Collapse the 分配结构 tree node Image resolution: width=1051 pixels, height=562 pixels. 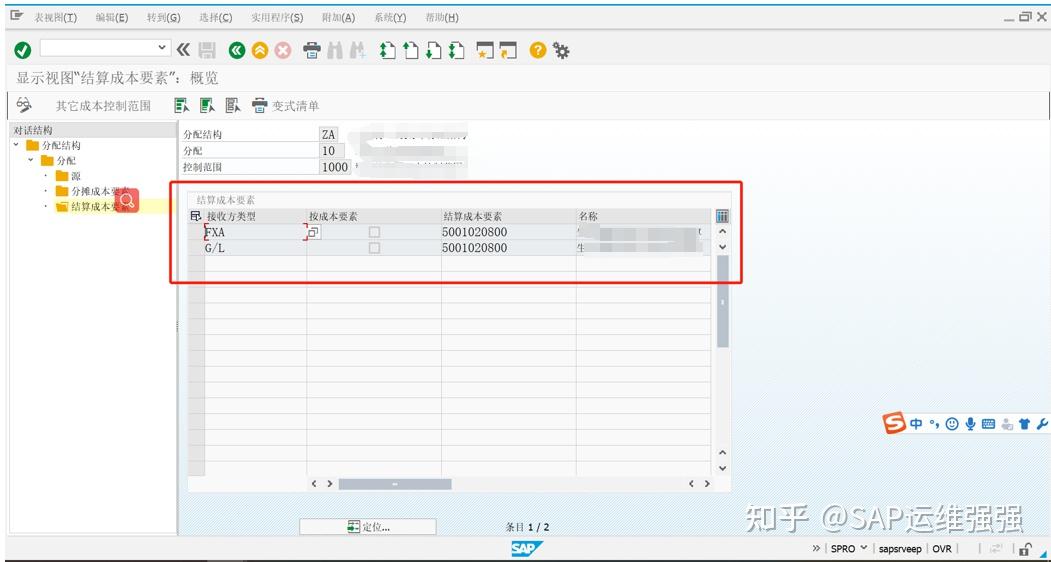pos(16,145)
